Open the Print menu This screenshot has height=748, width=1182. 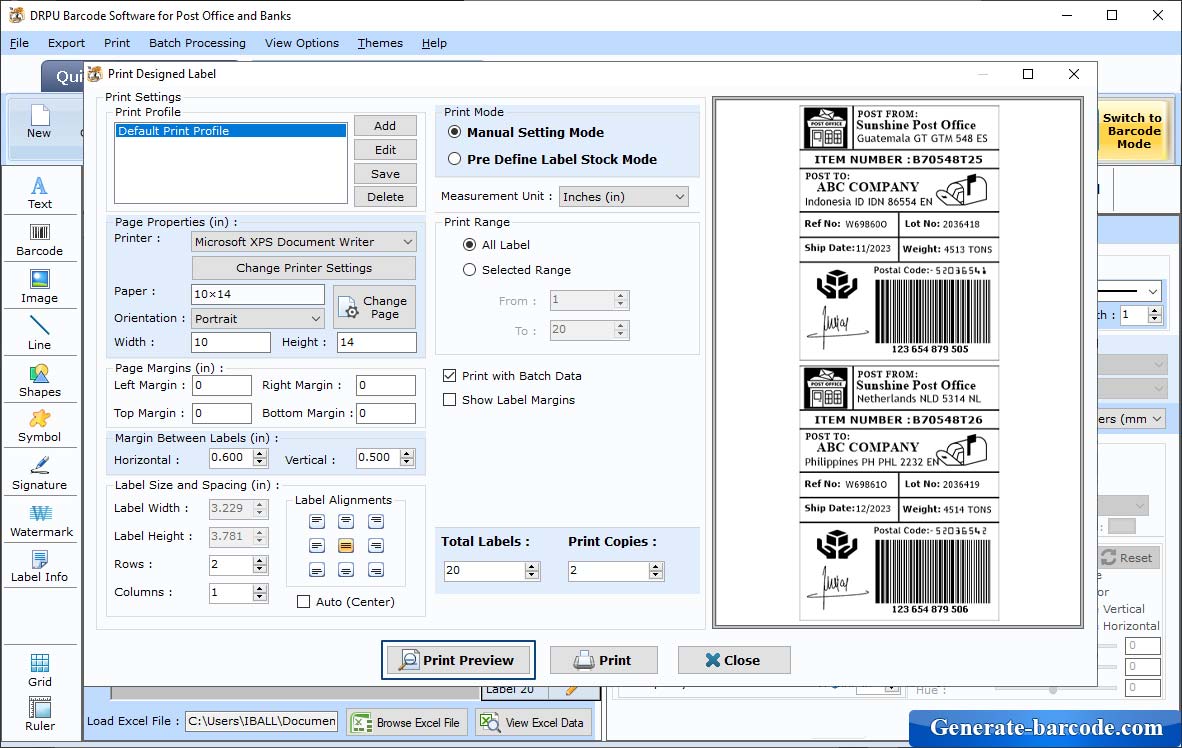(x=117, y=43)
